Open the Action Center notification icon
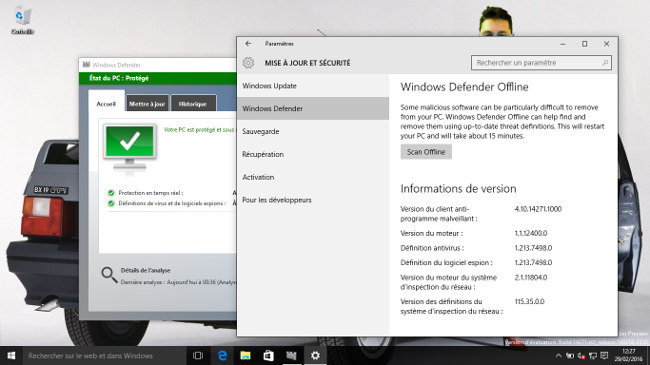The image size is (650, 365). pos(604,356)
